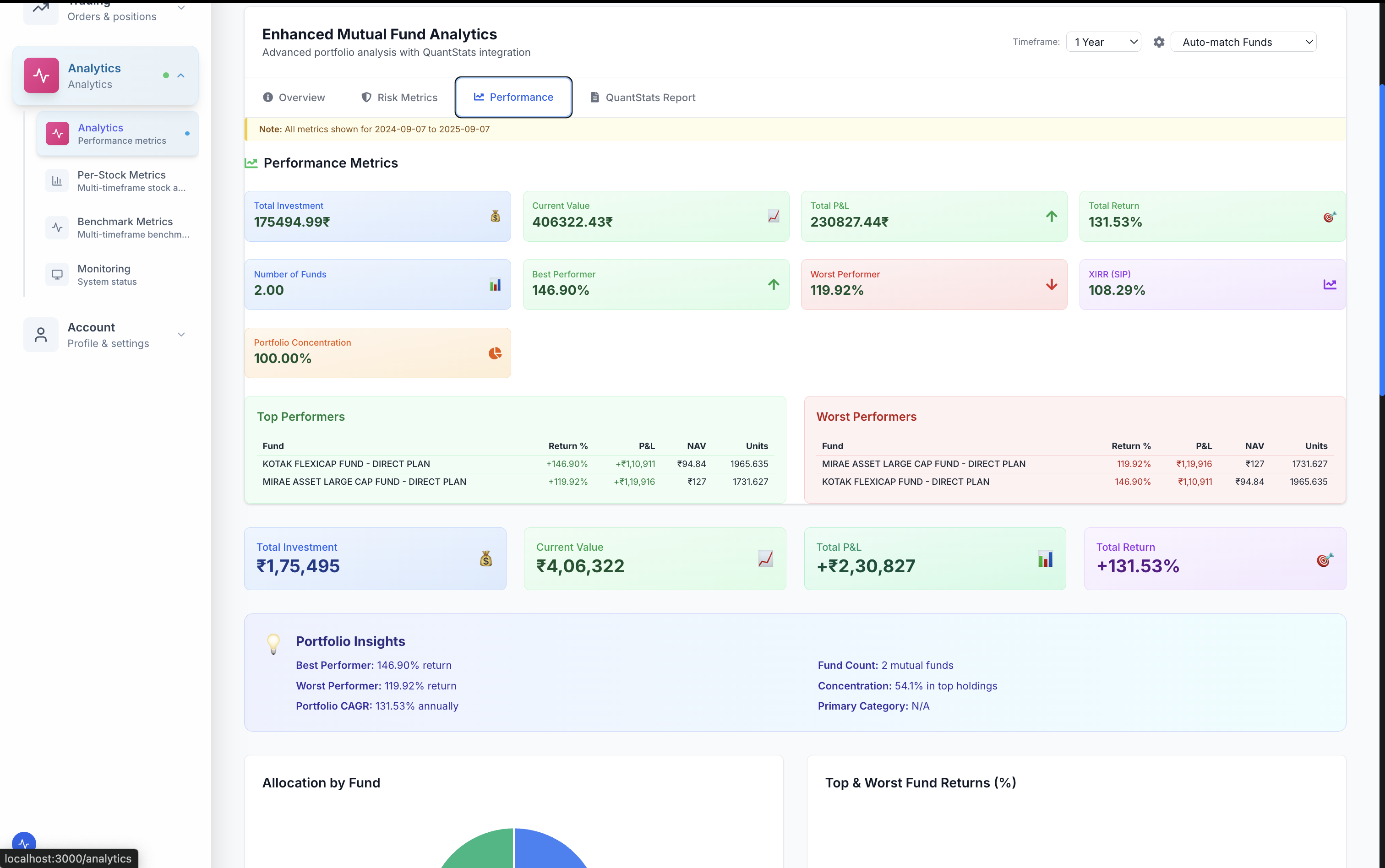1385x868 pixels.
Task: Expand the Trading Orders & positions section
Action: pos(181,7)
